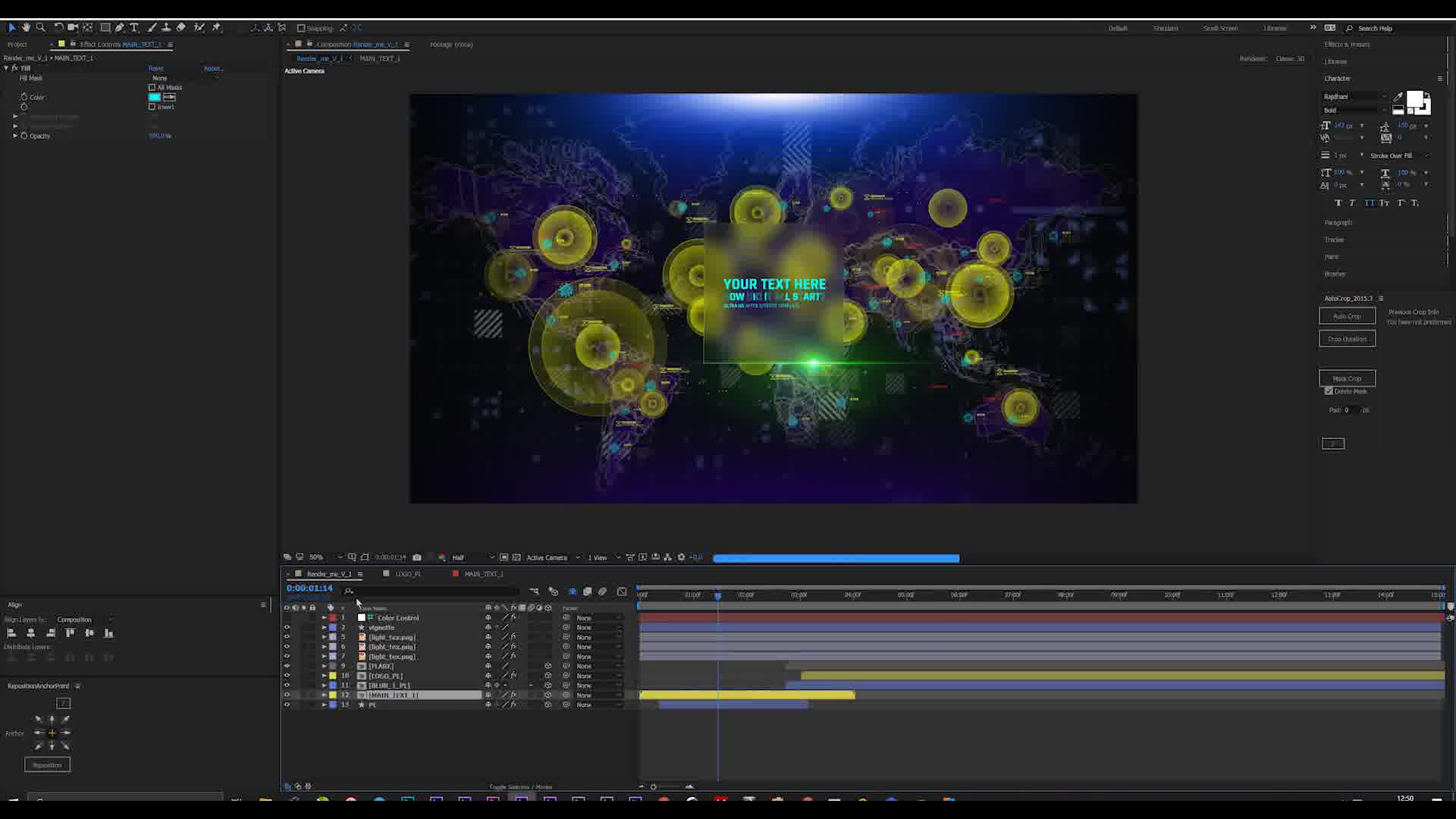Select the Brush tool
1456x819 pixels.
click(x=152, y=27)
